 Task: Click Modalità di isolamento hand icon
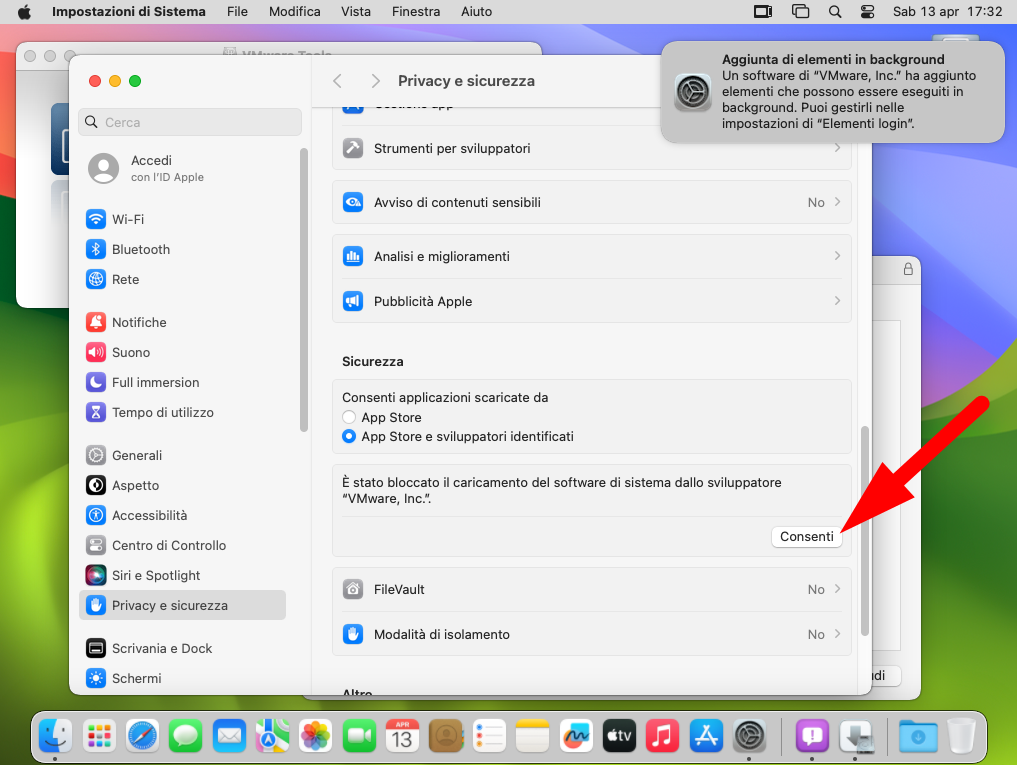353,634
